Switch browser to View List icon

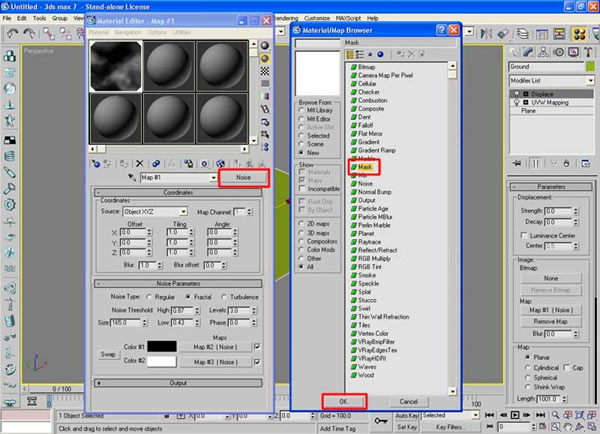360,54
